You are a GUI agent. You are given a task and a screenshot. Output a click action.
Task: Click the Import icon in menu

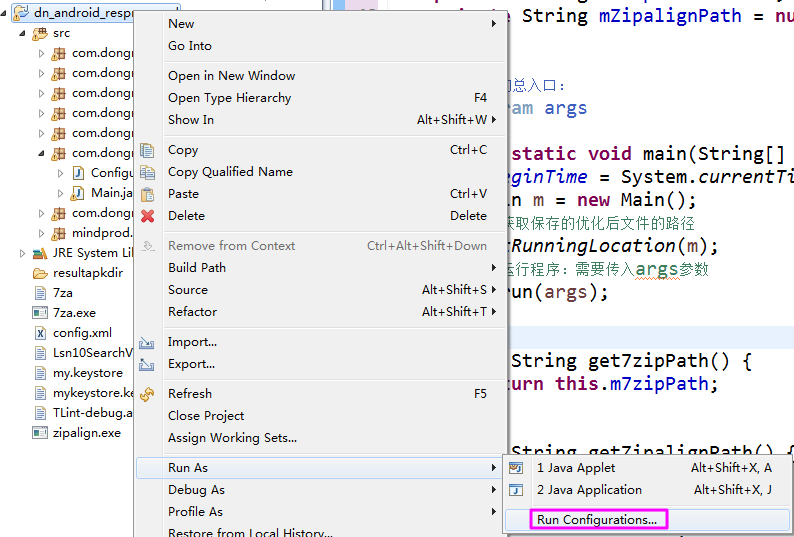[x=148, y=342]
